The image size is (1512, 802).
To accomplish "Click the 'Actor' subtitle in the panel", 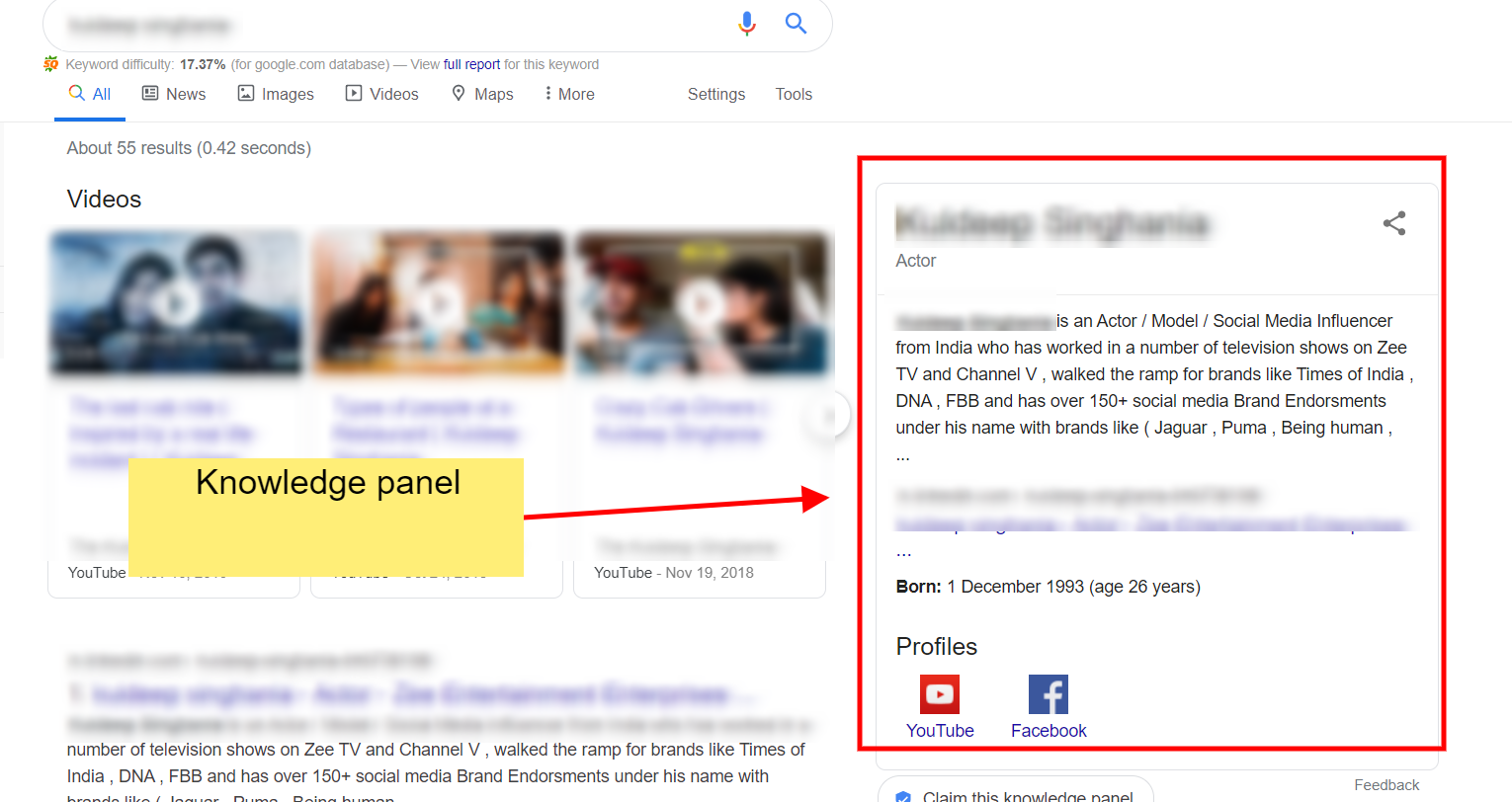I will tap(915, 261).
